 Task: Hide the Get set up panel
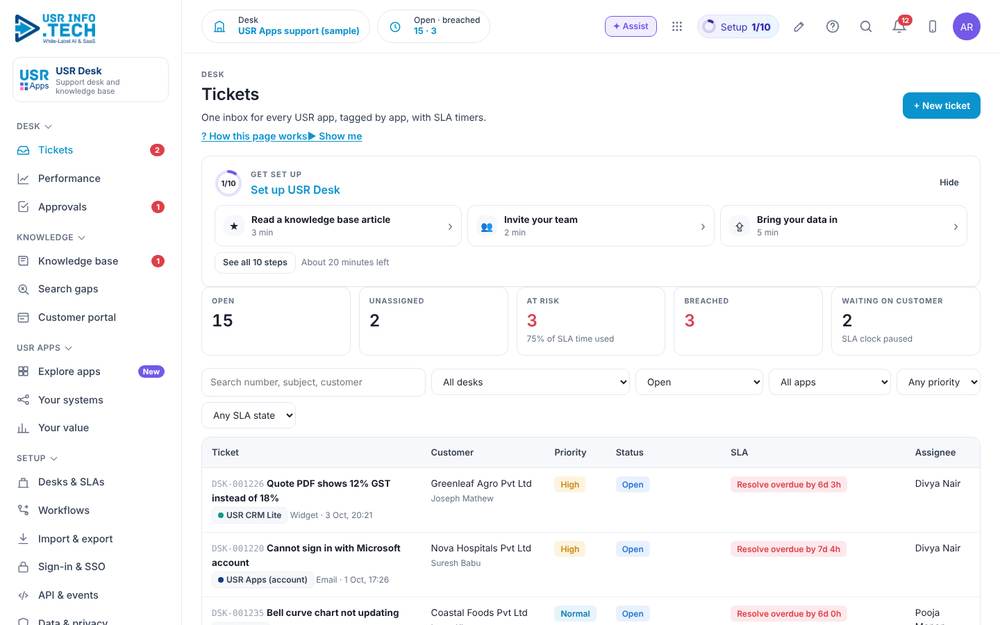click(x=949, y=182)
